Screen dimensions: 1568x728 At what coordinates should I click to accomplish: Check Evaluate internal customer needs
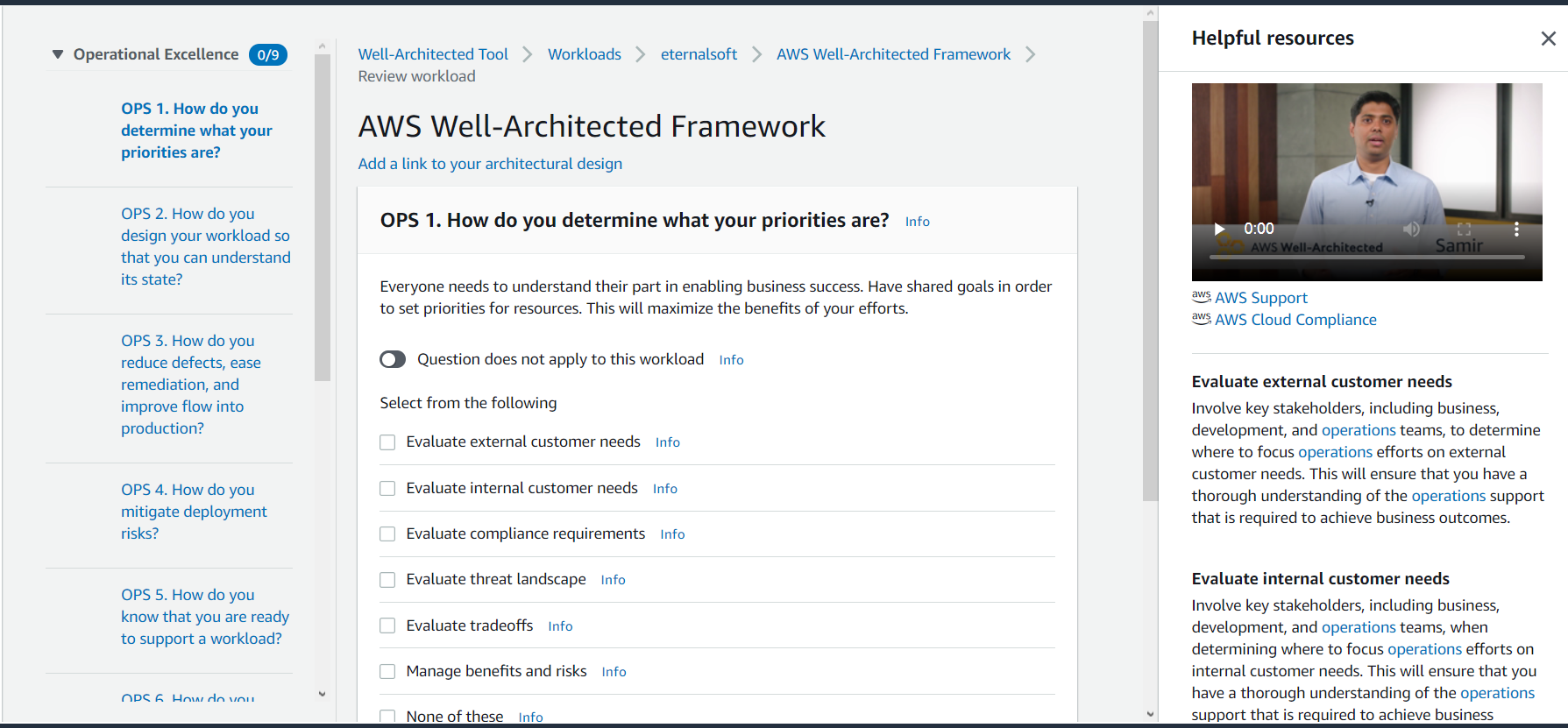tap(387, 489)
